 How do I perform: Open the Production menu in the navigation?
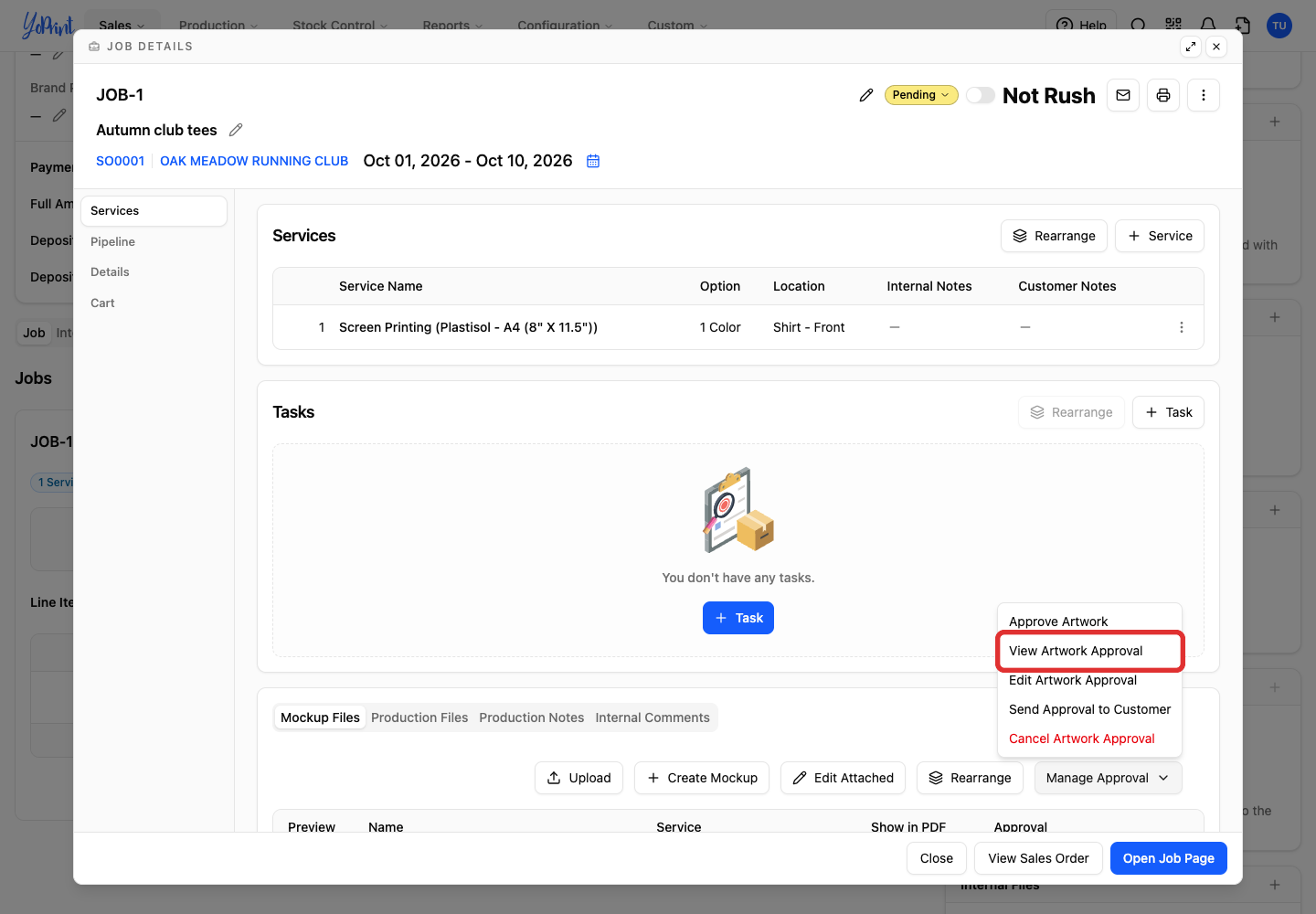click(218, 25)
